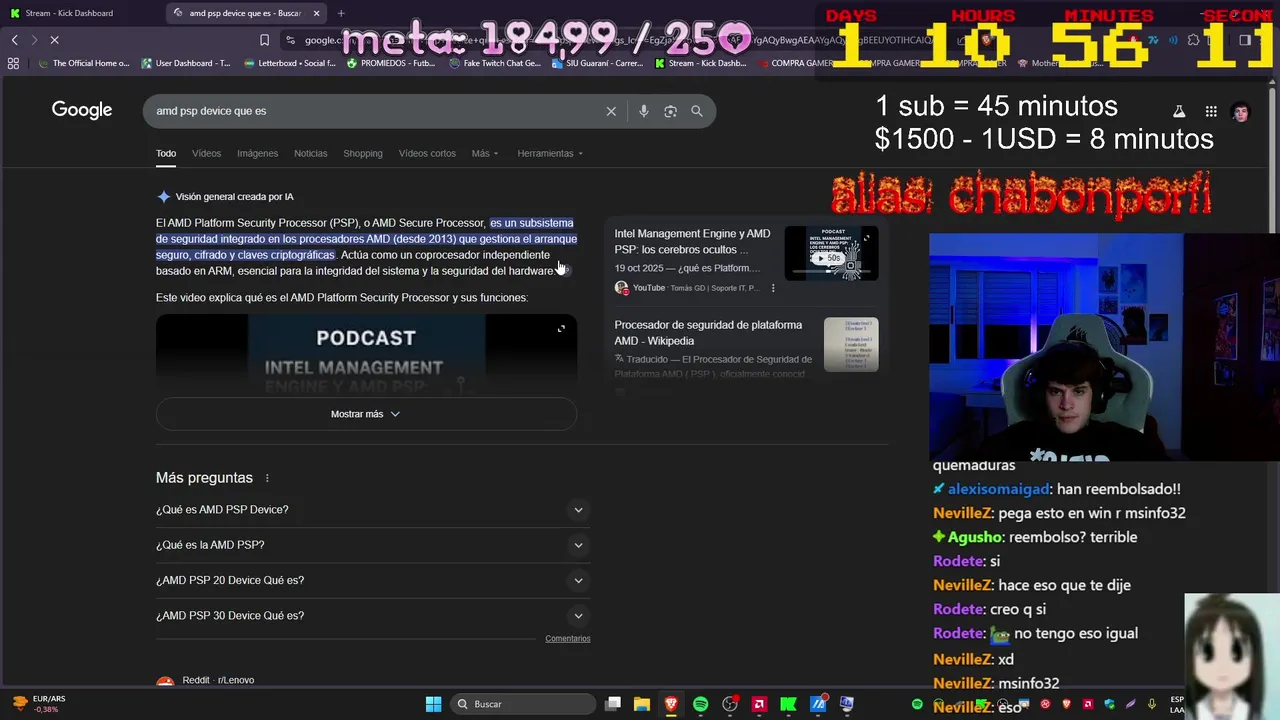This screenshot has width=1280, height=720.
Task: Click the Google logo
Action: [x=82, y=110]
